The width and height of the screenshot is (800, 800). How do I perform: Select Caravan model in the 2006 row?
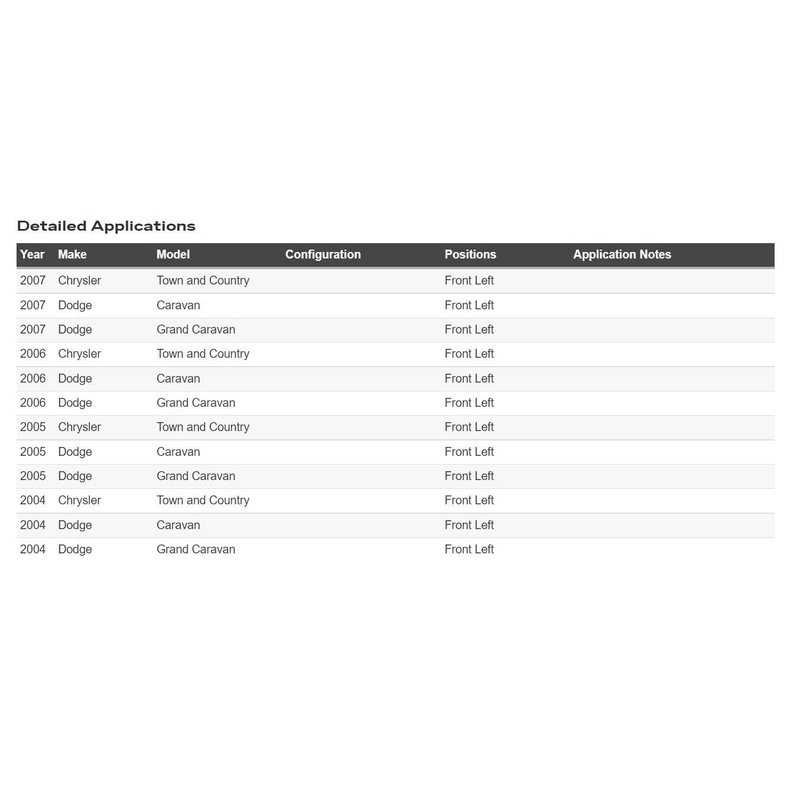coord(178,379)
